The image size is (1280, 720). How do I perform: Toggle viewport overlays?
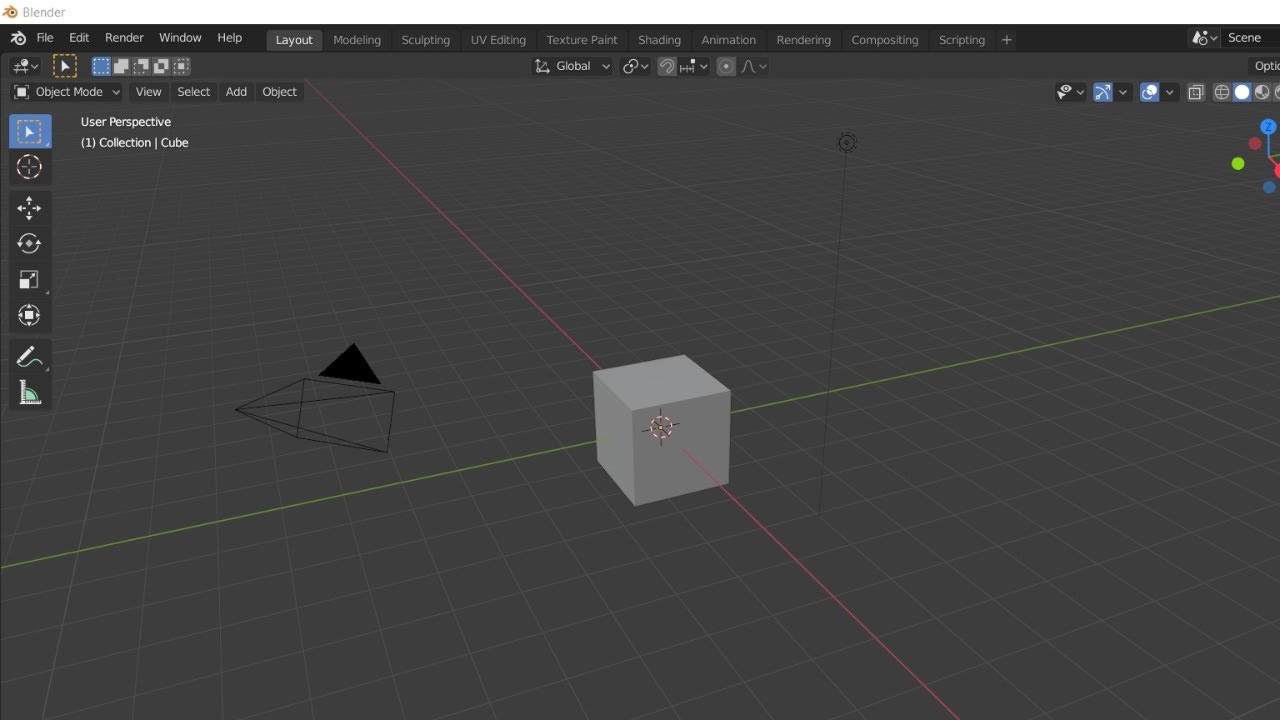pos(1150,92)
